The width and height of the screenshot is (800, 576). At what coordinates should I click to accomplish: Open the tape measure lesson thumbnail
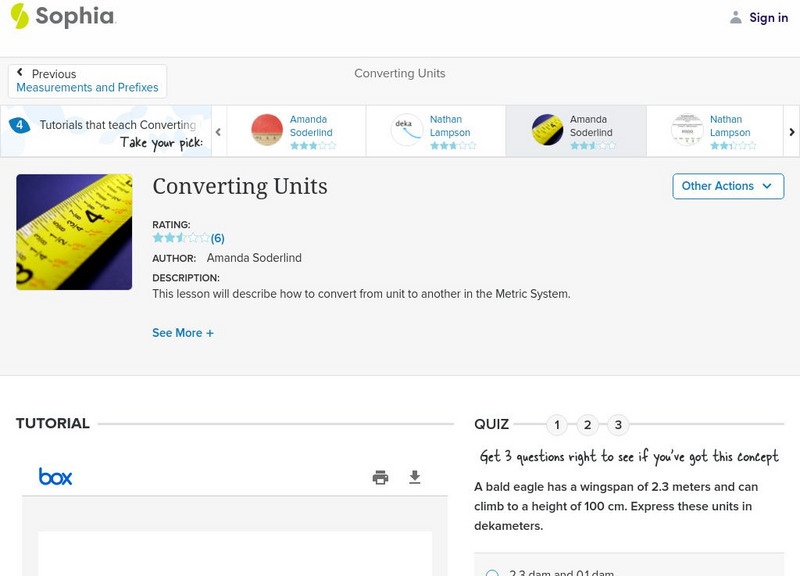click(x=74, y=232)
